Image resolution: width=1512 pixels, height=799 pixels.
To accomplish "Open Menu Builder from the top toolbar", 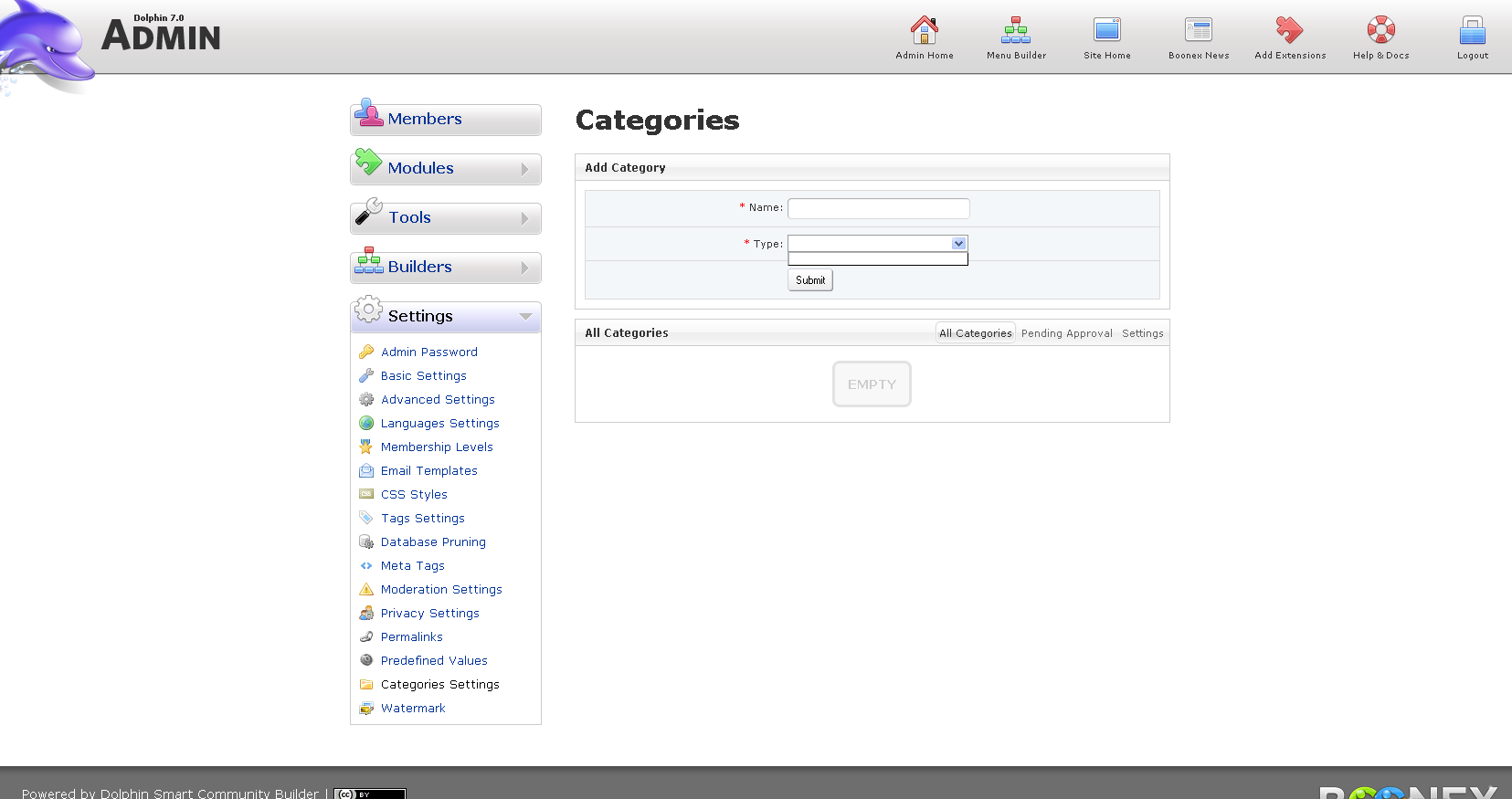I will coord(1015,30).
